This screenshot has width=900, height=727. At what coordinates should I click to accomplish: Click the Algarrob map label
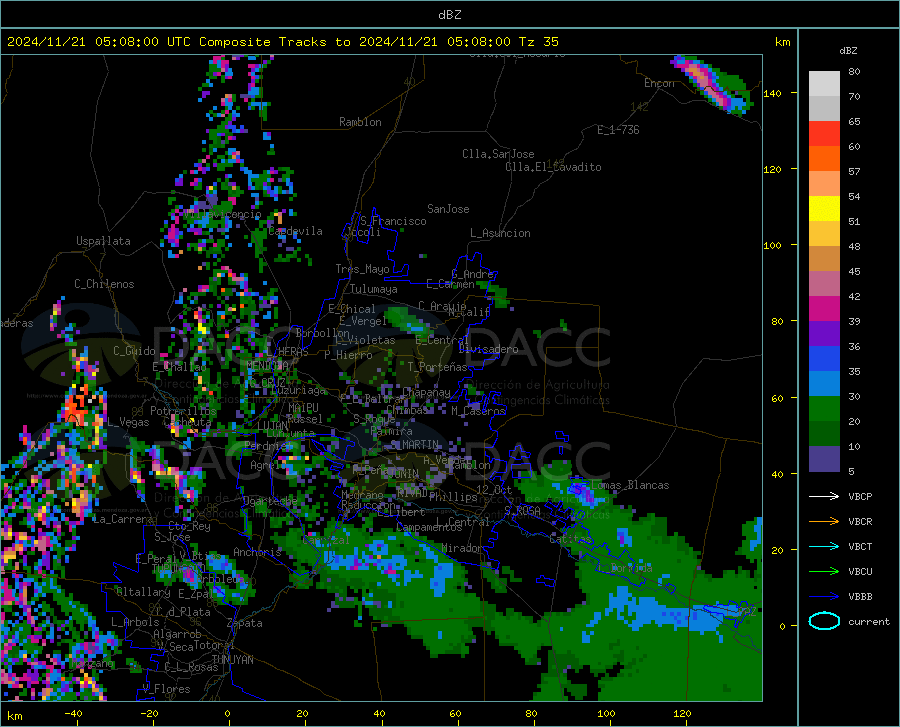(177, 634)
